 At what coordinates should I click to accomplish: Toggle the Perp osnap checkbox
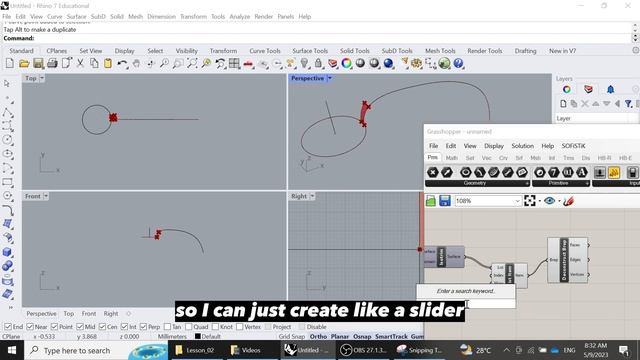click(x=143, y=327)
